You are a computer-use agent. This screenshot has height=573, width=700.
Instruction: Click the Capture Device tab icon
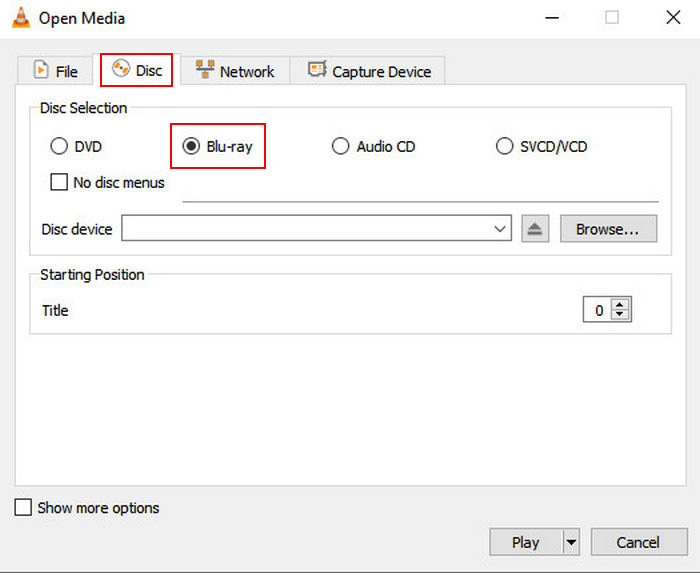[x=317, y=71]
